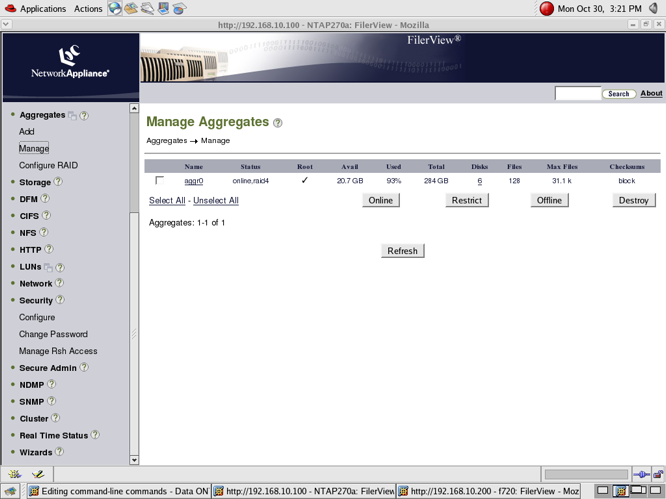Click the browser security lock status icon
The image size is (666, 499).
[x=658, y=474]
